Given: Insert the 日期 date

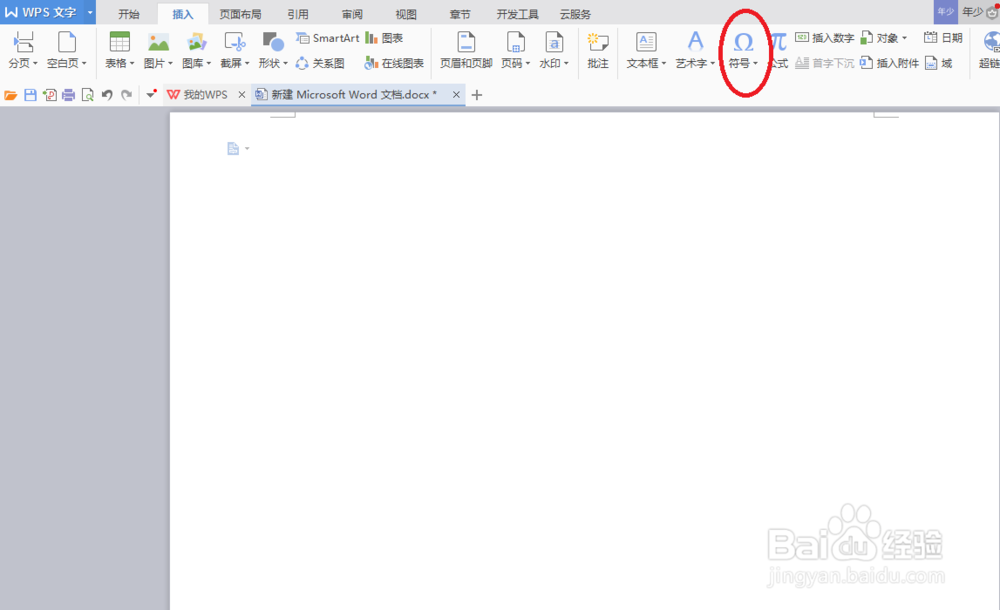Looking at the screenshot, I should [943, 38].
